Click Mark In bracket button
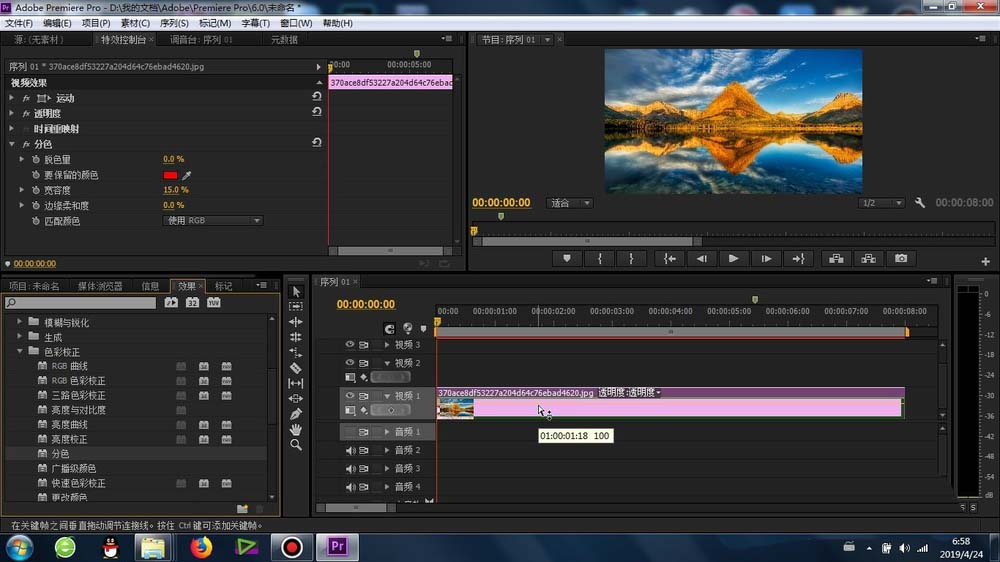Image resolution: width=1000 pixels, height=562 pixels. (599, 258)
